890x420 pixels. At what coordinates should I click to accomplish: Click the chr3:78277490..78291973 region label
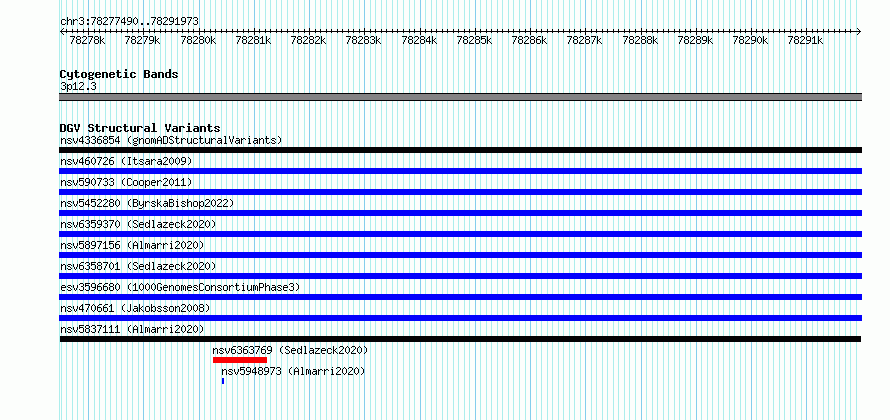pyautogui.click(x=129, y=21)
